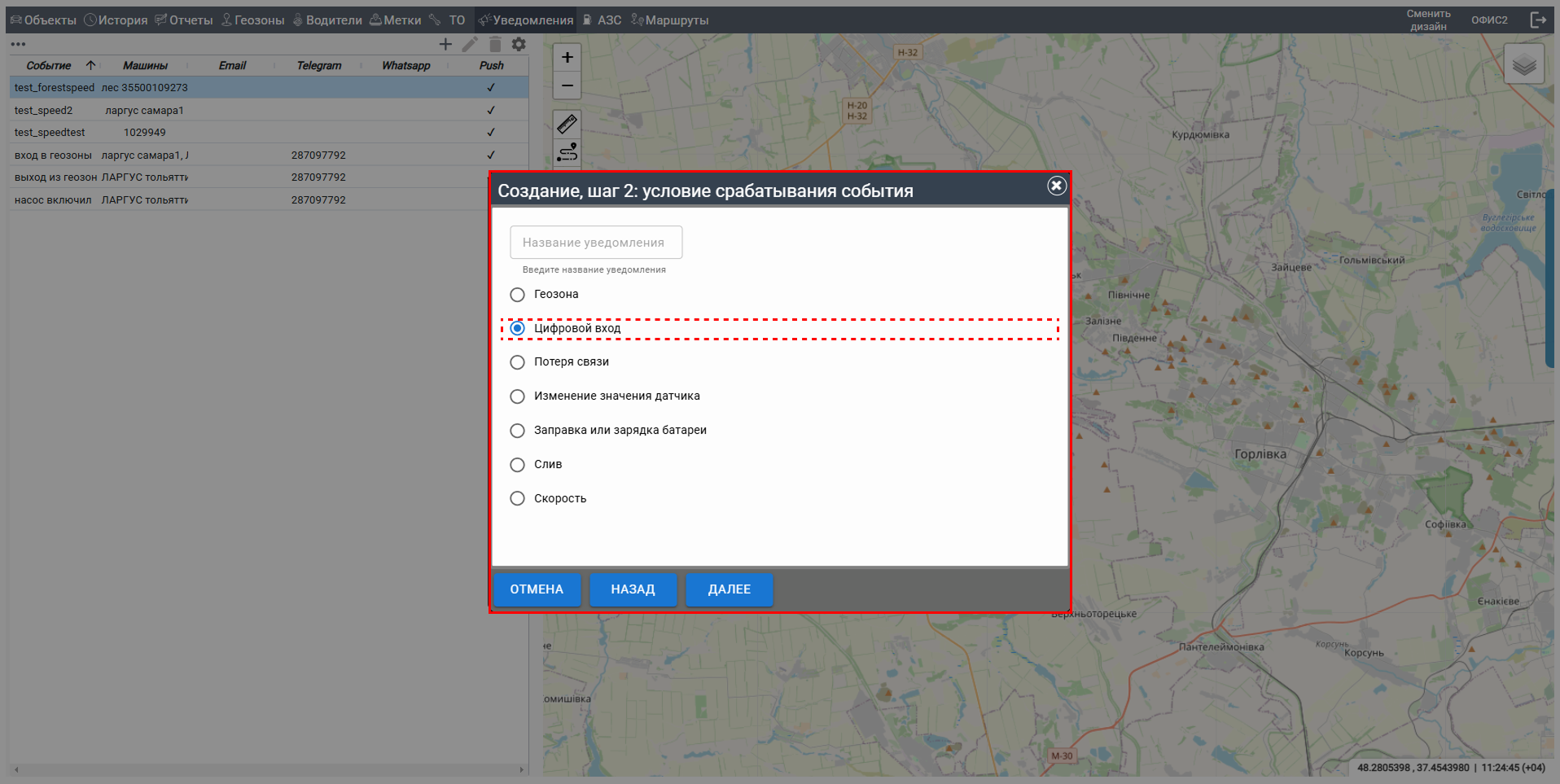Click the trash delete notification icon
Image resolution: width=1560 pixels, height=784 pixels.
click(x=495, y=44)
